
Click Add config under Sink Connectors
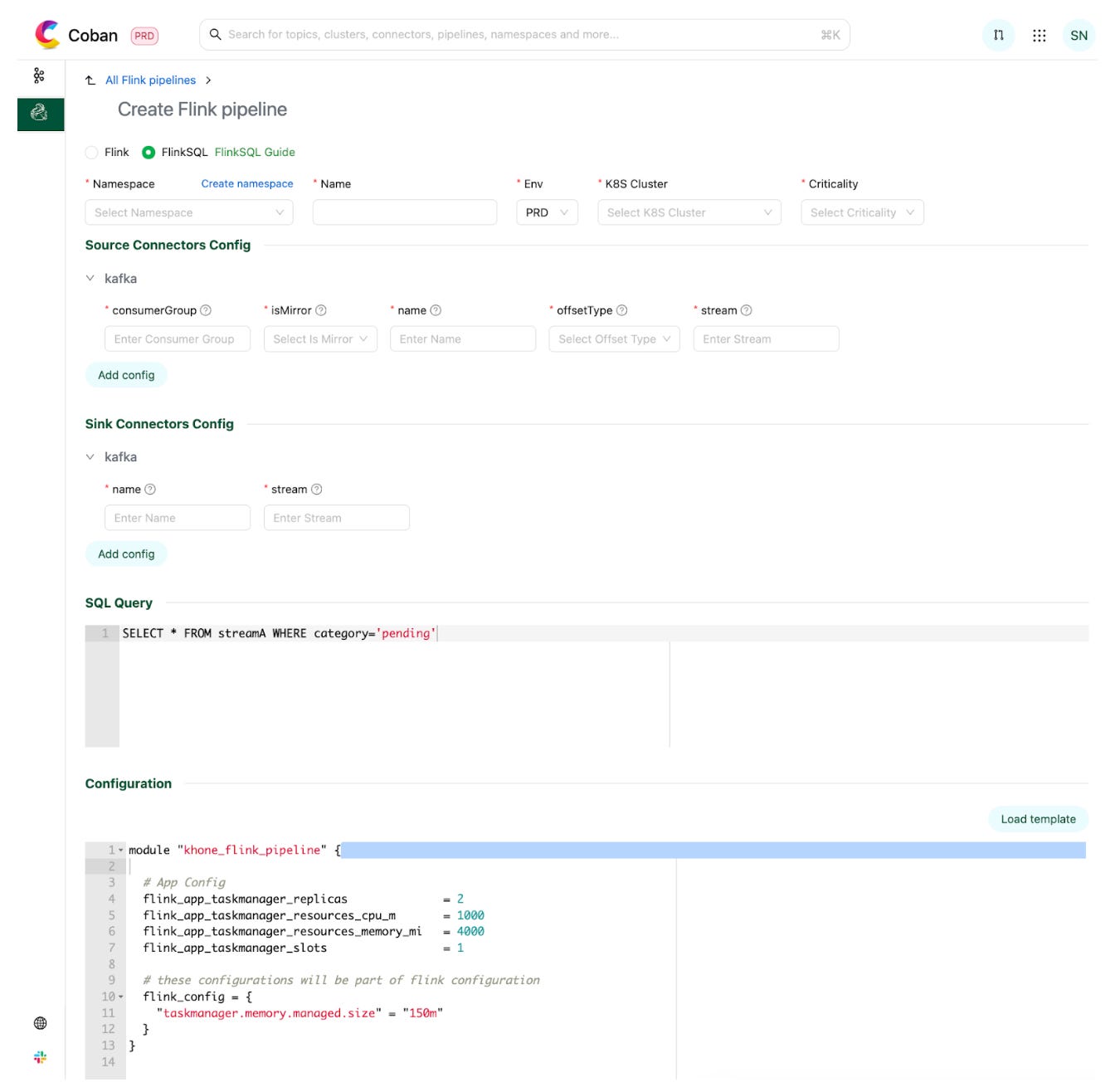tap(126, 554)
